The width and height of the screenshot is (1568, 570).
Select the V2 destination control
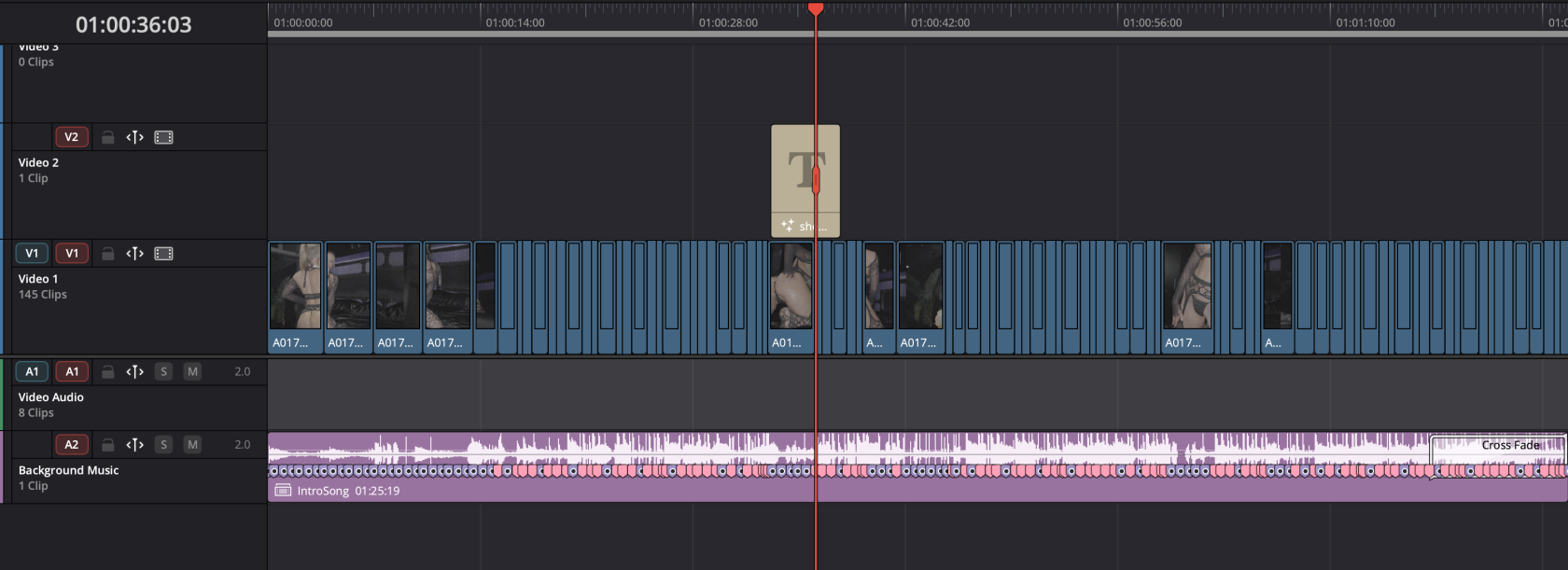[72, 137]
